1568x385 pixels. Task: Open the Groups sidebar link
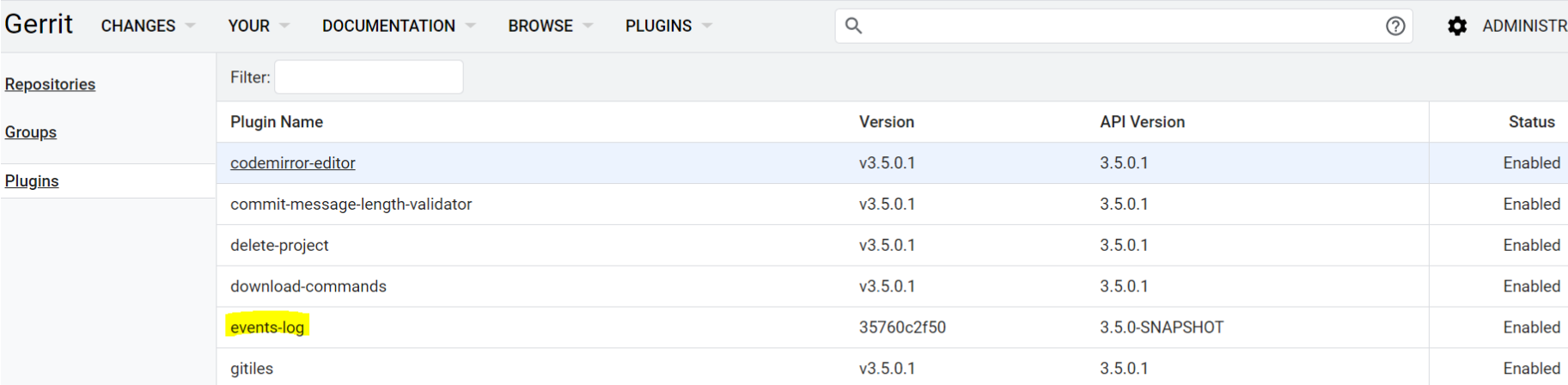click(31, 132)
